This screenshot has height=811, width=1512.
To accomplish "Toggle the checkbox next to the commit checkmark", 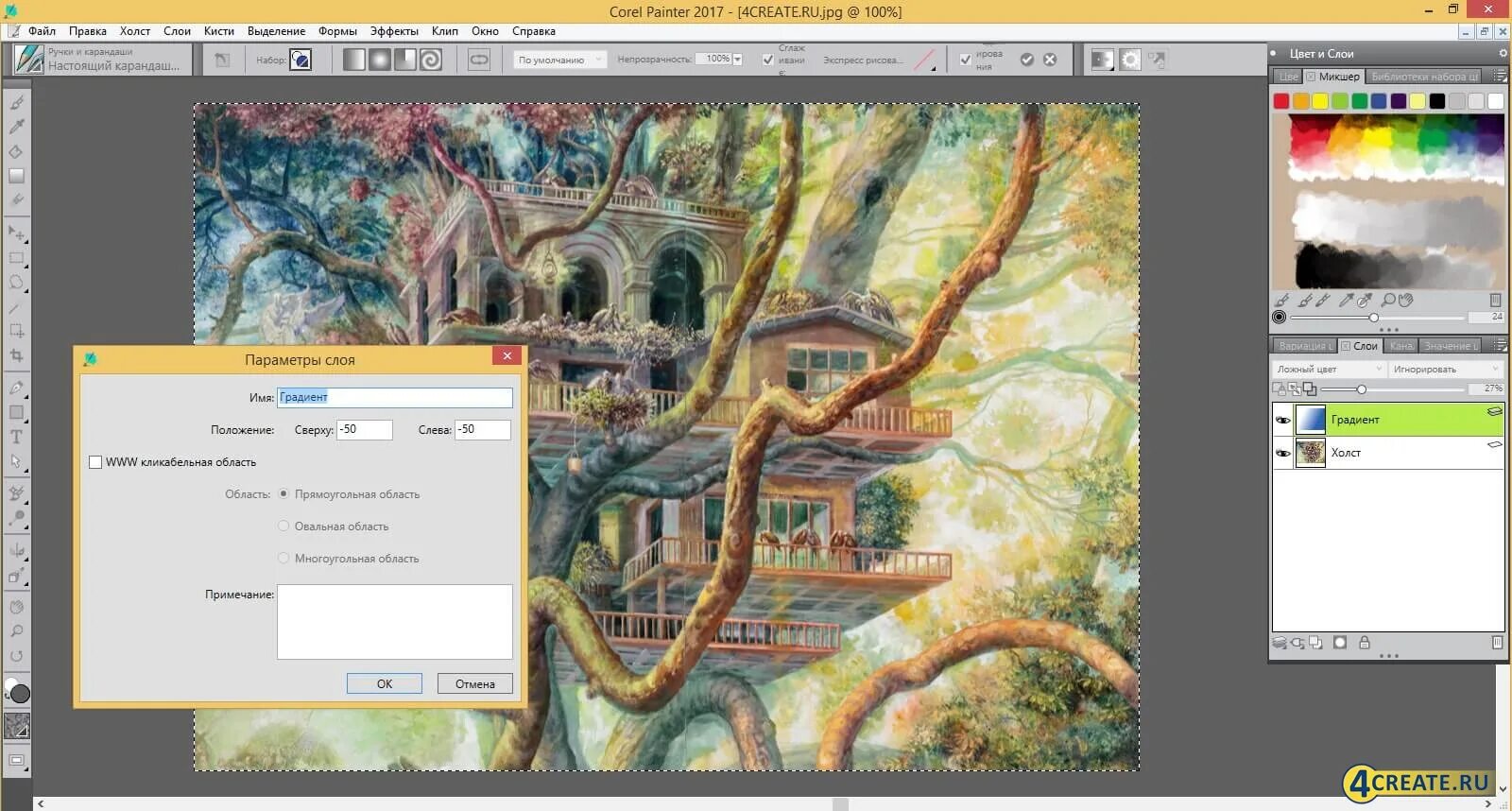I will [965, 60].
